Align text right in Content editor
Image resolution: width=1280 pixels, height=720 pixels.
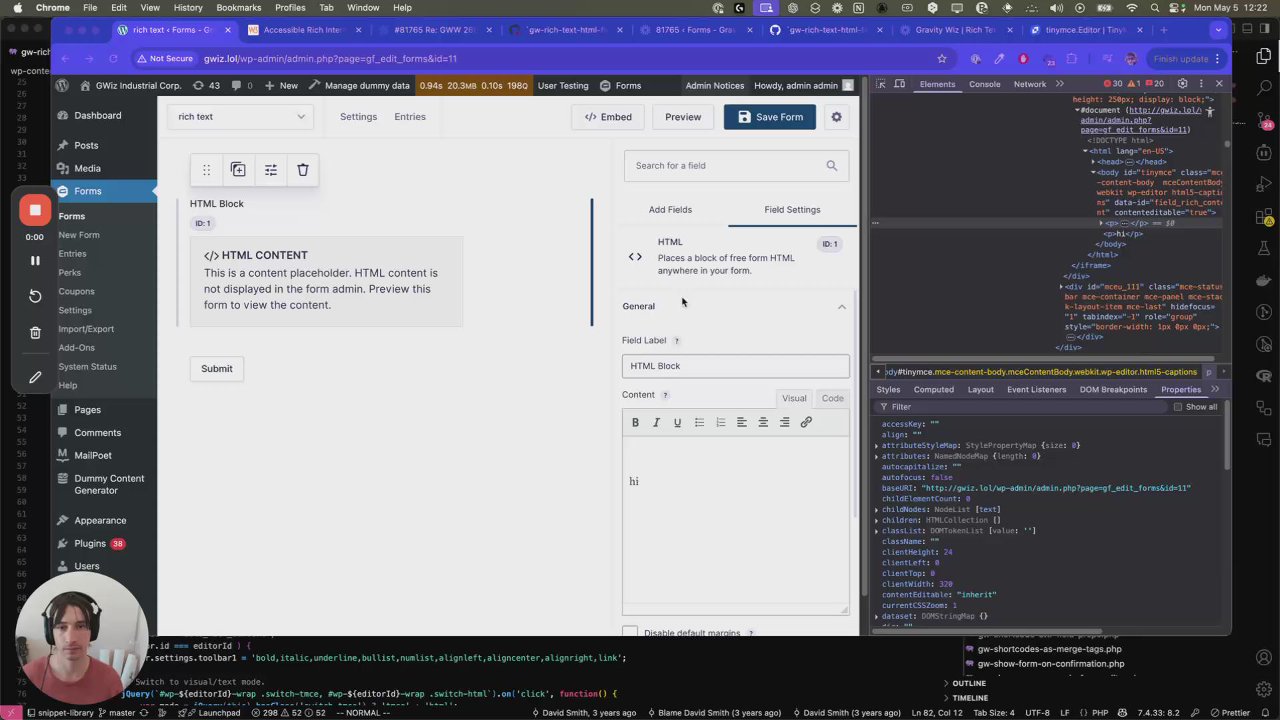(x=784, y=423)
